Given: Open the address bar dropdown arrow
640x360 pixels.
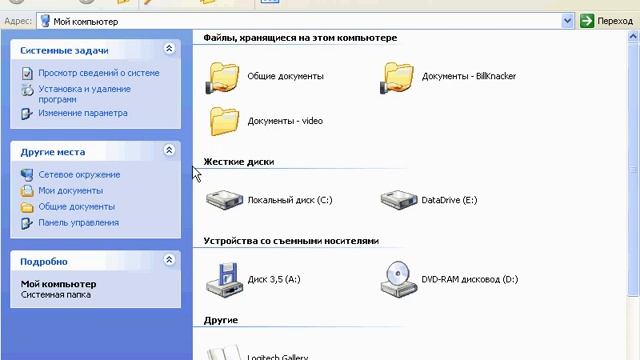Looking at the screenshot, I should point(567,21).
